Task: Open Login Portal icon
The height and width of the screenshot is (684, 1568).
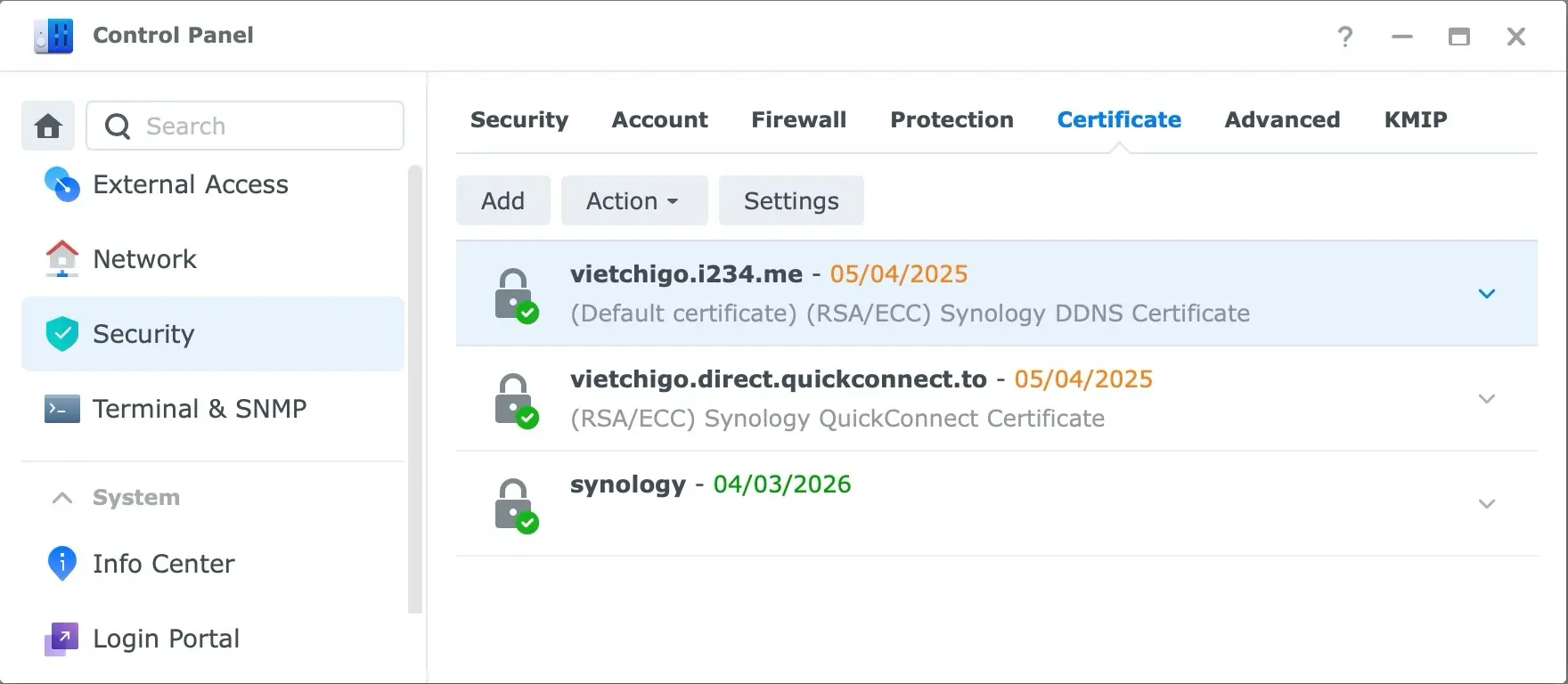Action: click(61, 639)
